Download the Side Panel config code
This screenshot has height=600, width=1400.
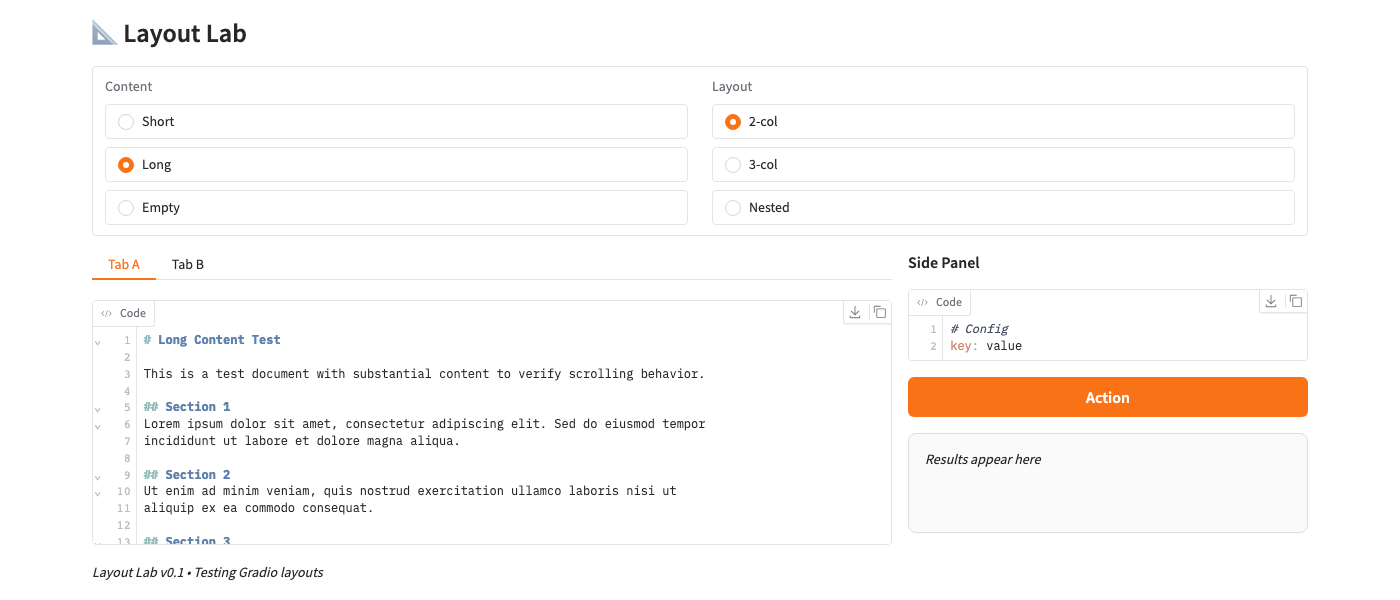1271,301
